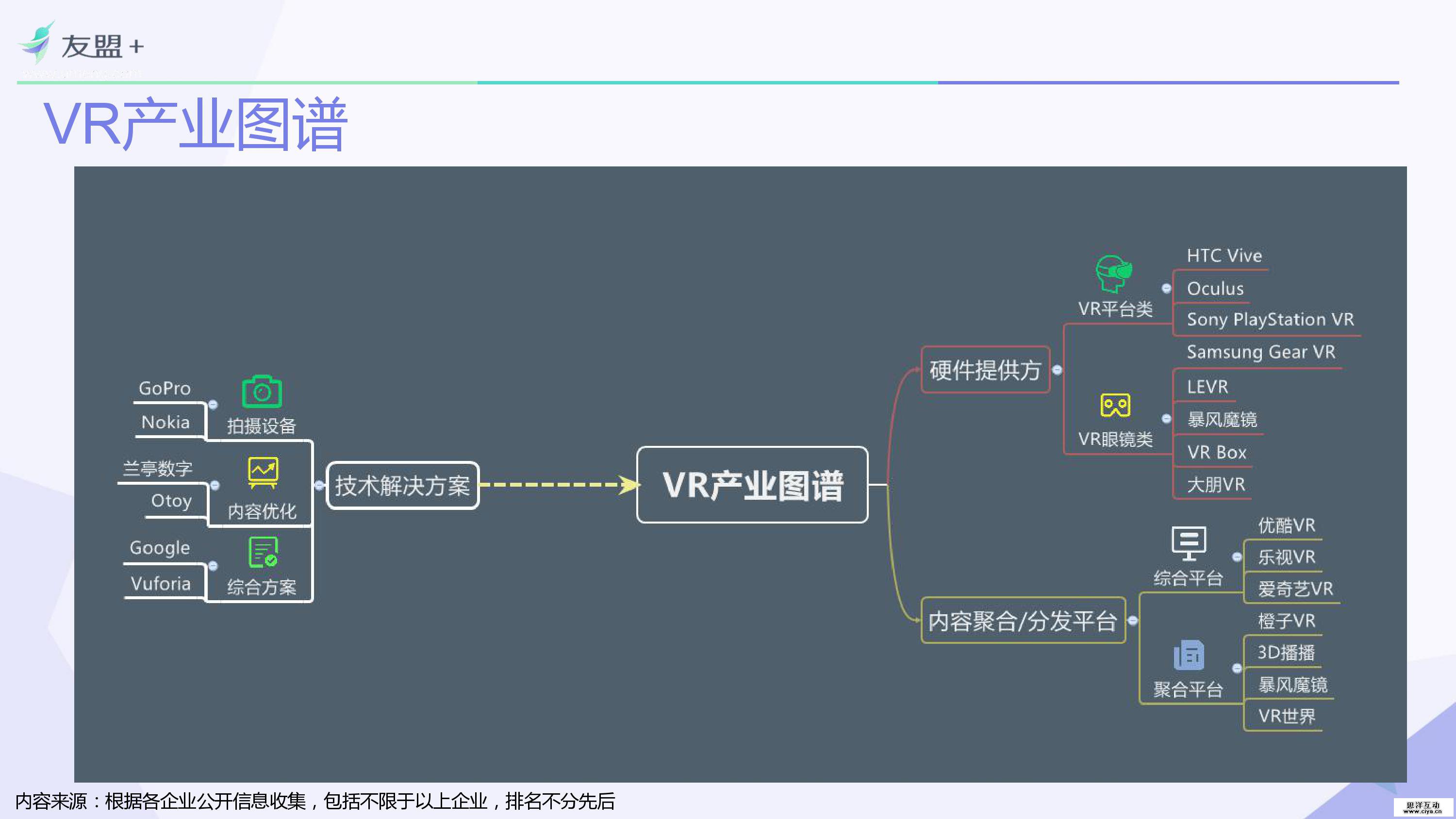This screenshot has width=1456, height=819.
Task: Collapse the 内容聚合/分发平台 branch toggle
Action: pos(1132,620)
